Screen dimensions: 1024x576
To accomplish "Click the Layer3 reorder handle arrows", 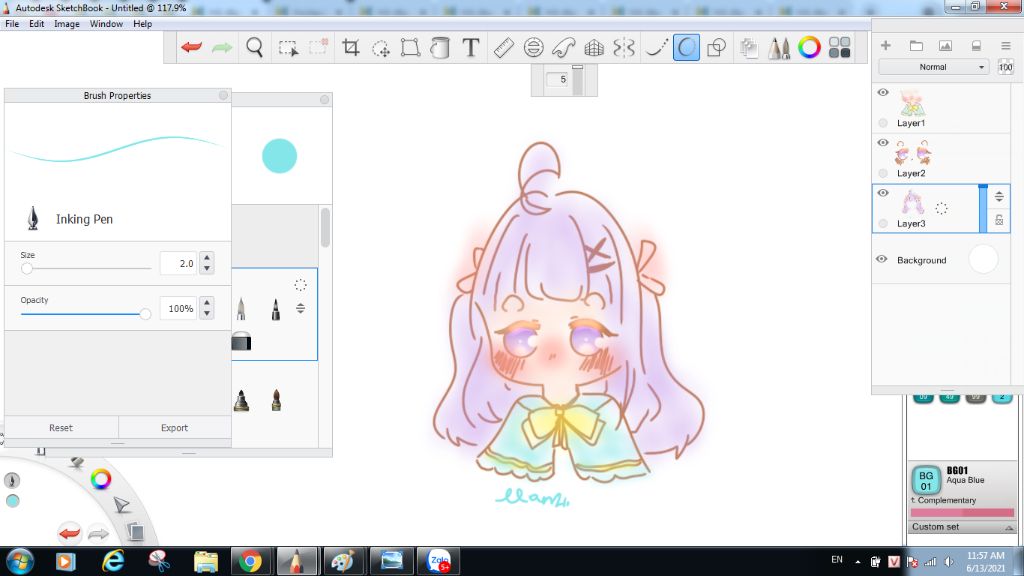I will pos(999,197).
